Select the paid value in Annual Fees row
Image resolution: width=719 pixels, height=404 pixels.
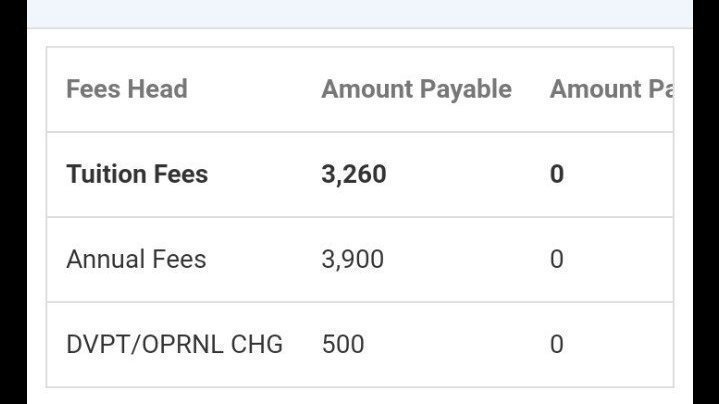coord(557,260)
